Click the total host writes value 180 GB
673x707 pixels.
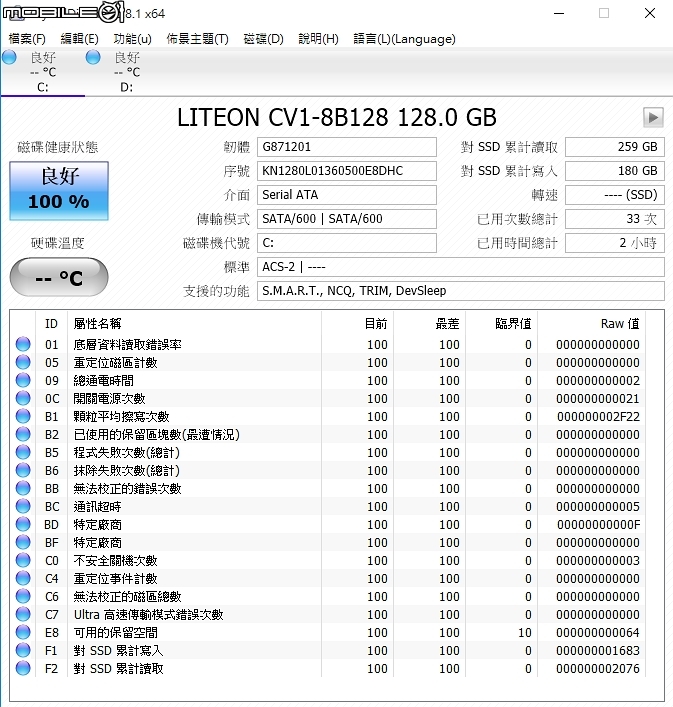[x=615, y=171]
